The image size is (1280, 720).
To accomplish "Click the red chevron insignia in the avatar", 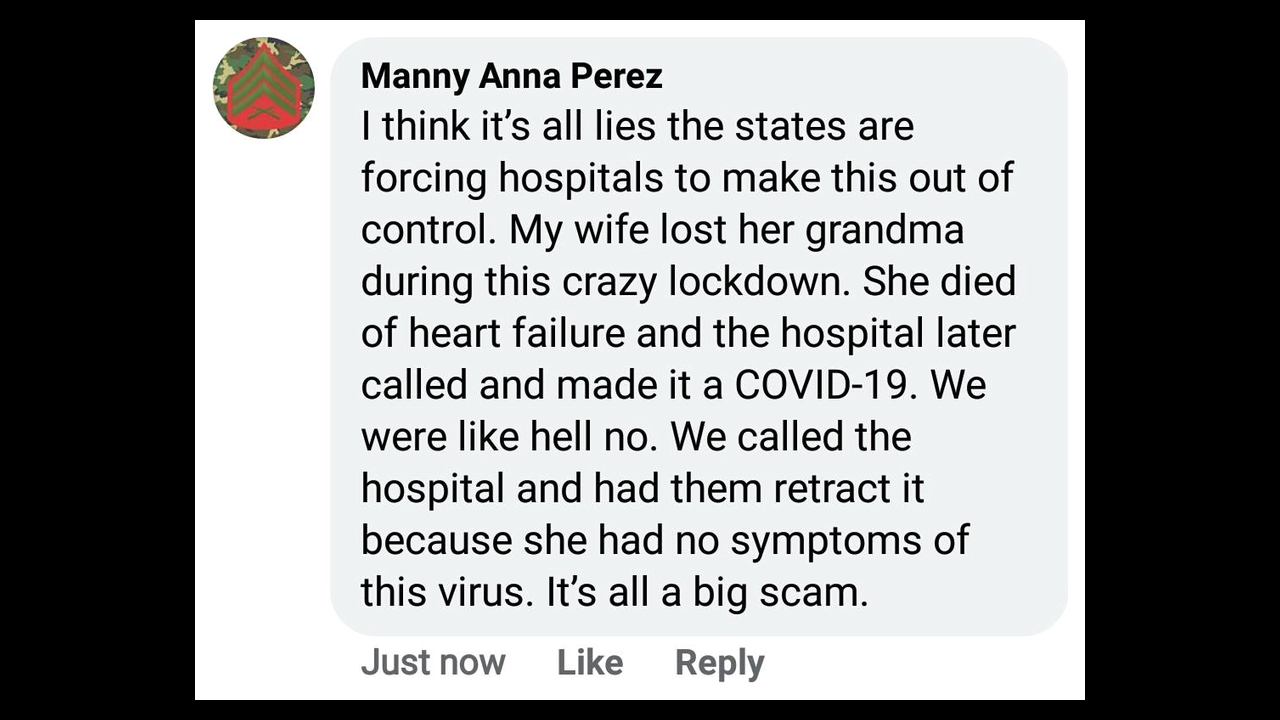I will [x=264, y=91].
